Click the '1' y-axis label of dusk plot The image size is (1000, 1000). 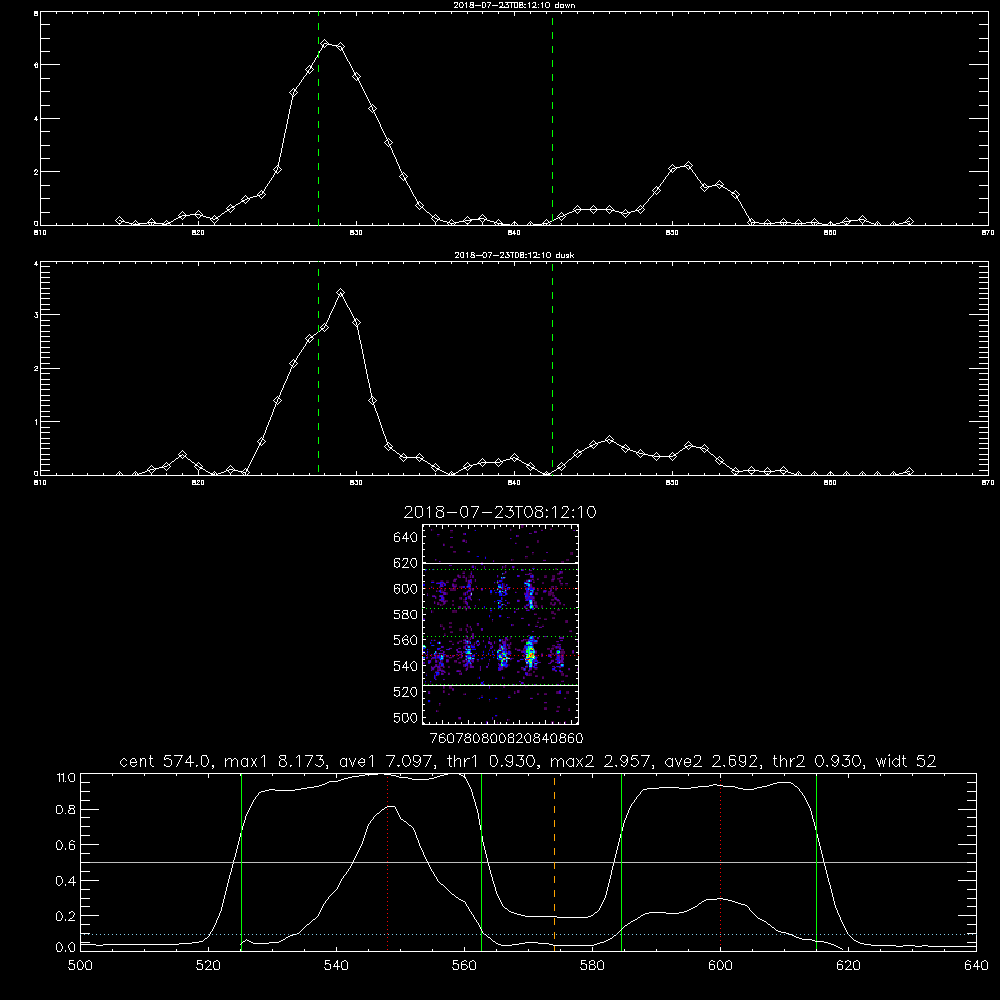(36, 422)
